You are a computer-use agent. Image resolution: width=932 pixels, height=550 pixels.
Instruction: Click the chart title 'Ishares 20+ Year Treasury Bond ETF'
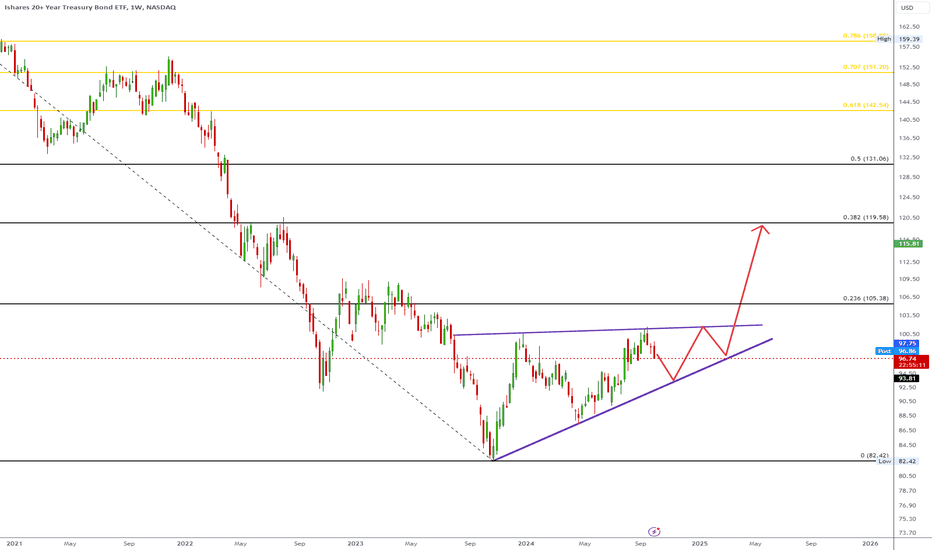coord(65,7)
